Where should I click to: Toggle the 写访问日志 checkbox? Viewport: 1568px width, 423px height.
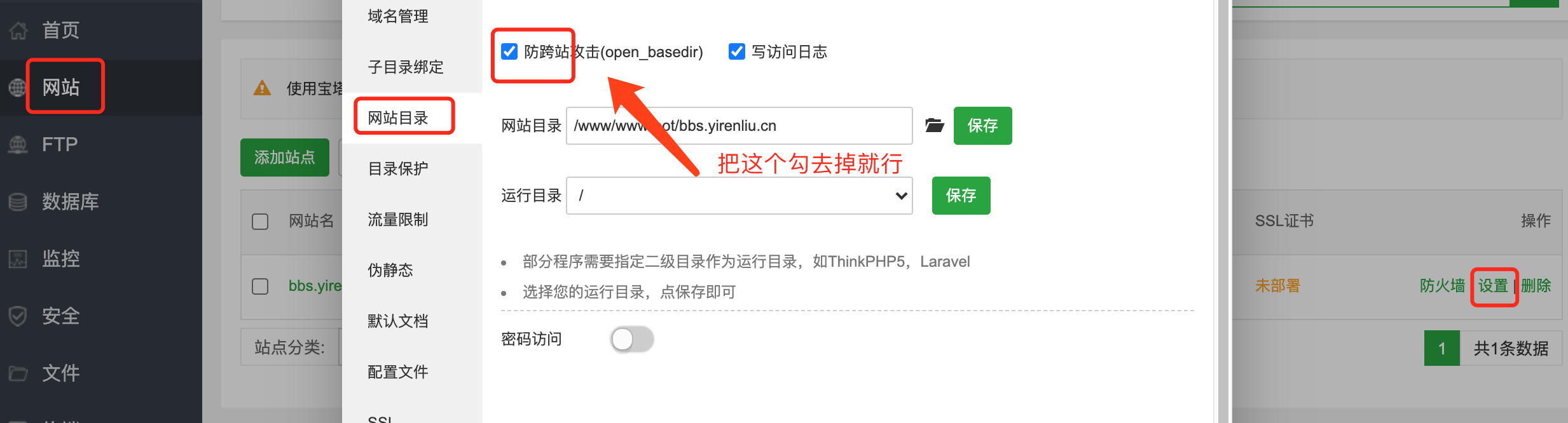point(736,51)
